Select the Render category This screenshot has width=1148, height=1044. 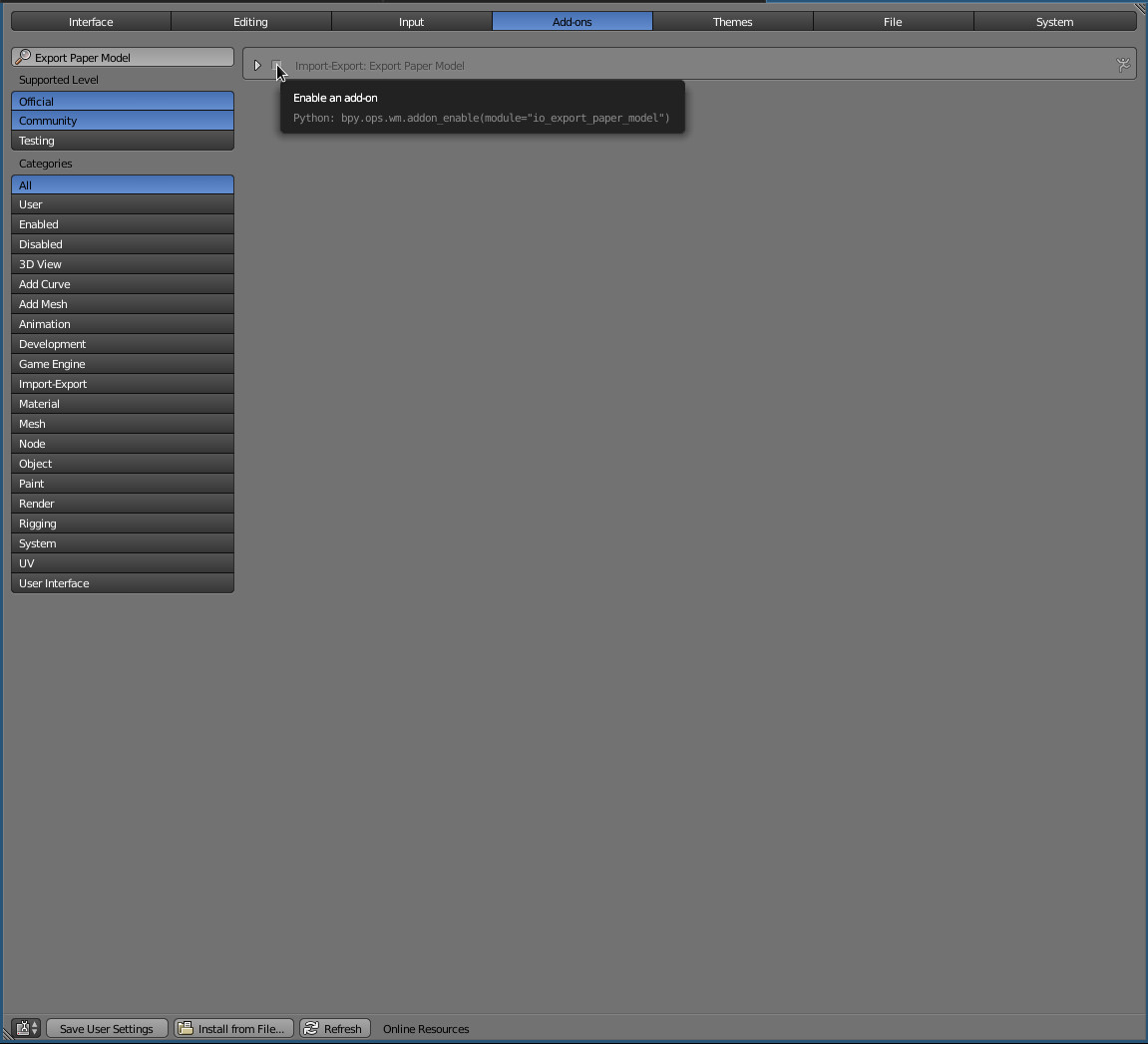tap(123, 503)
